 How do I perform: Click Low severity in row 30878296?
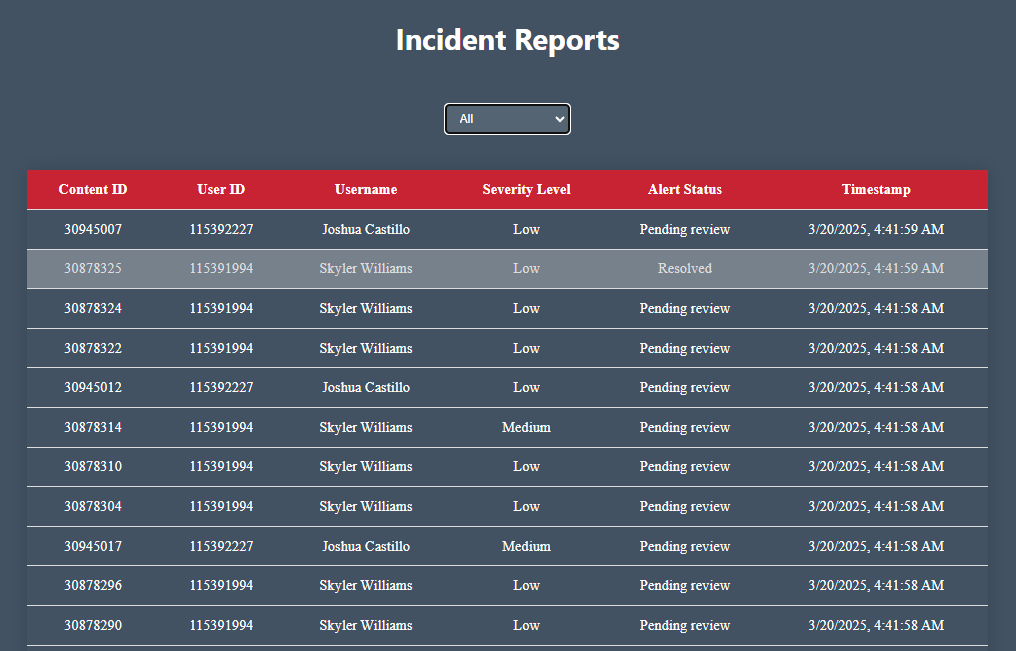[526, 586]
